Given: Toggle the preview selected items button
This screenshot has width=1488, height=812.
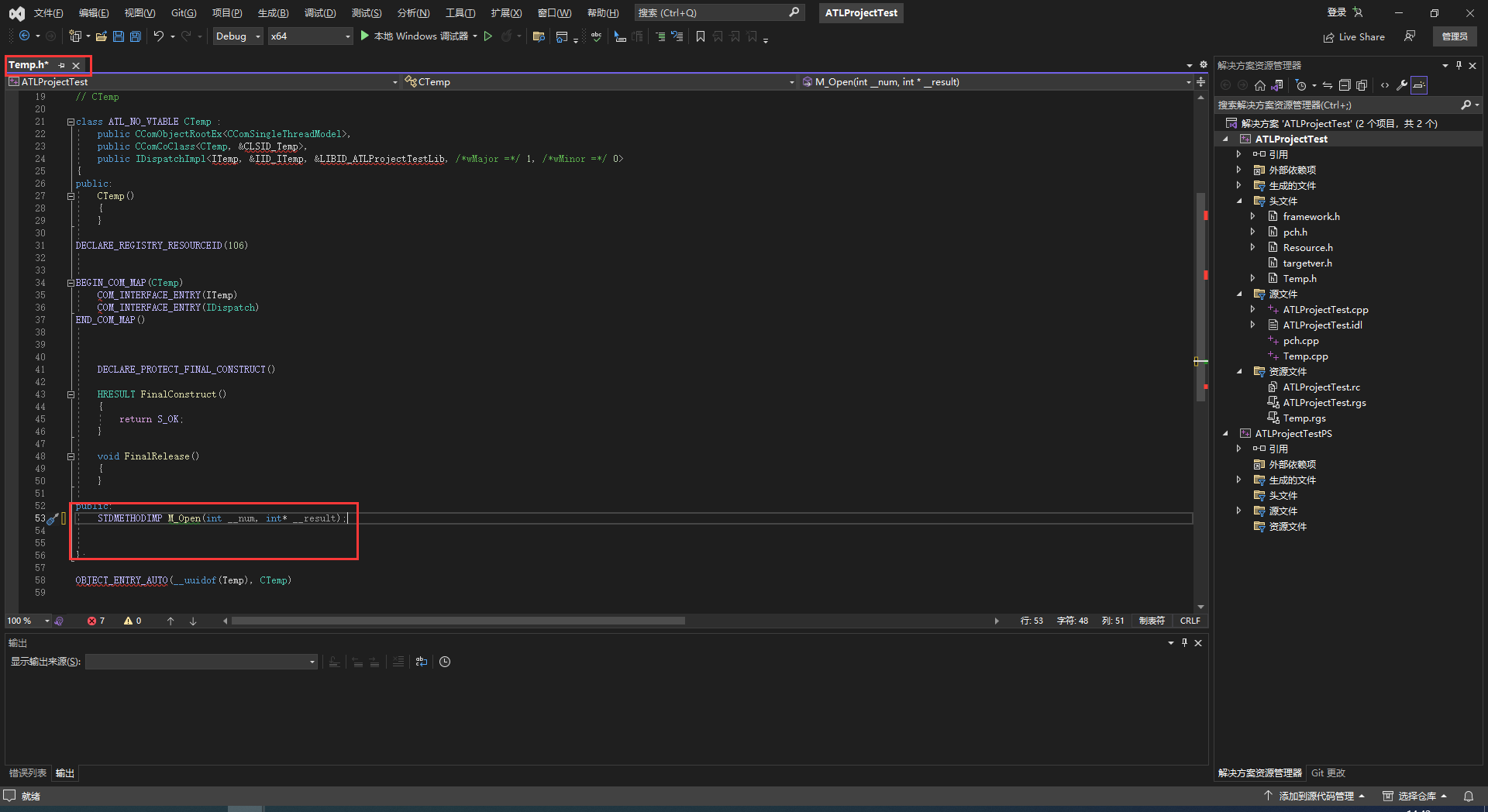Looking at the screenshot, I should point(1419,85).
